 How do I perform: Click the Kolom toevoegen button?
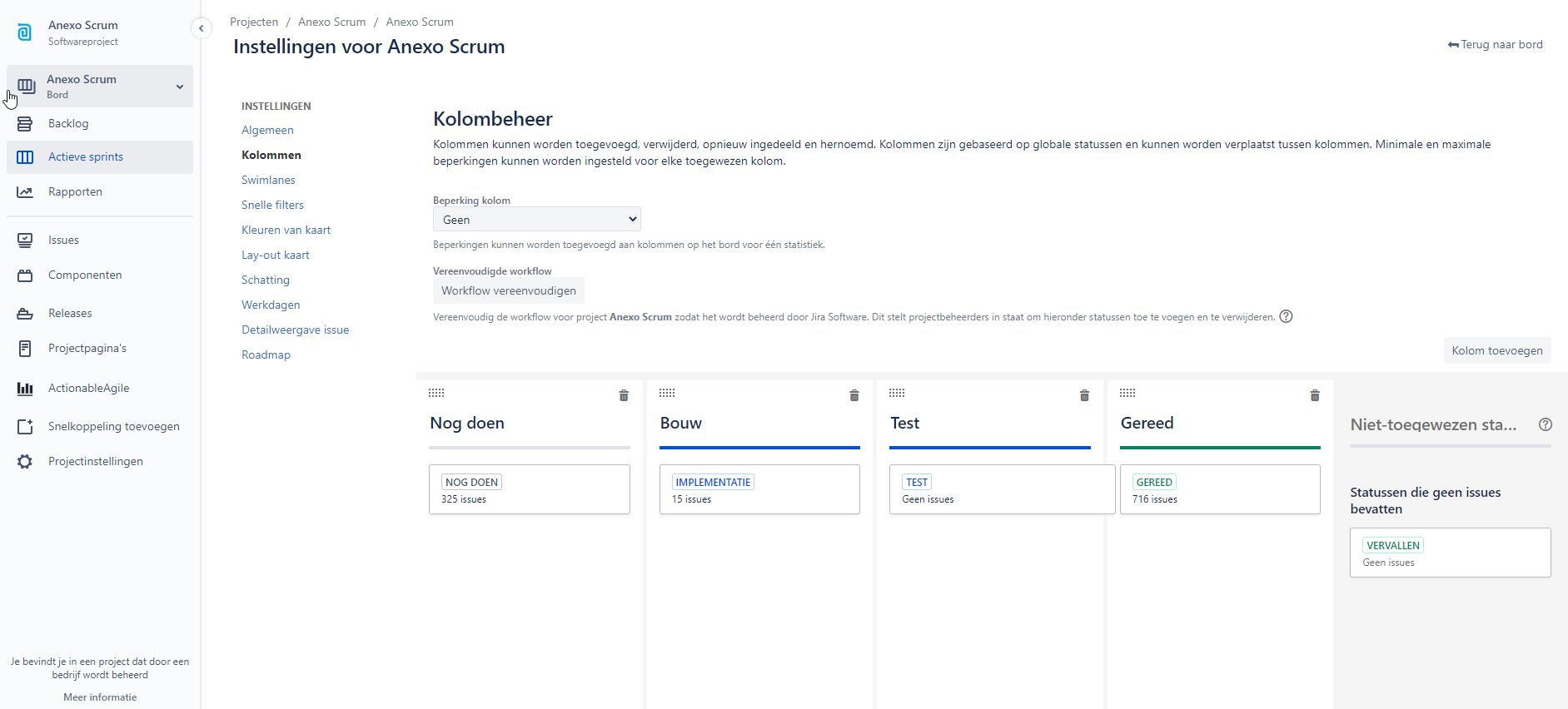coord(1497,350)
